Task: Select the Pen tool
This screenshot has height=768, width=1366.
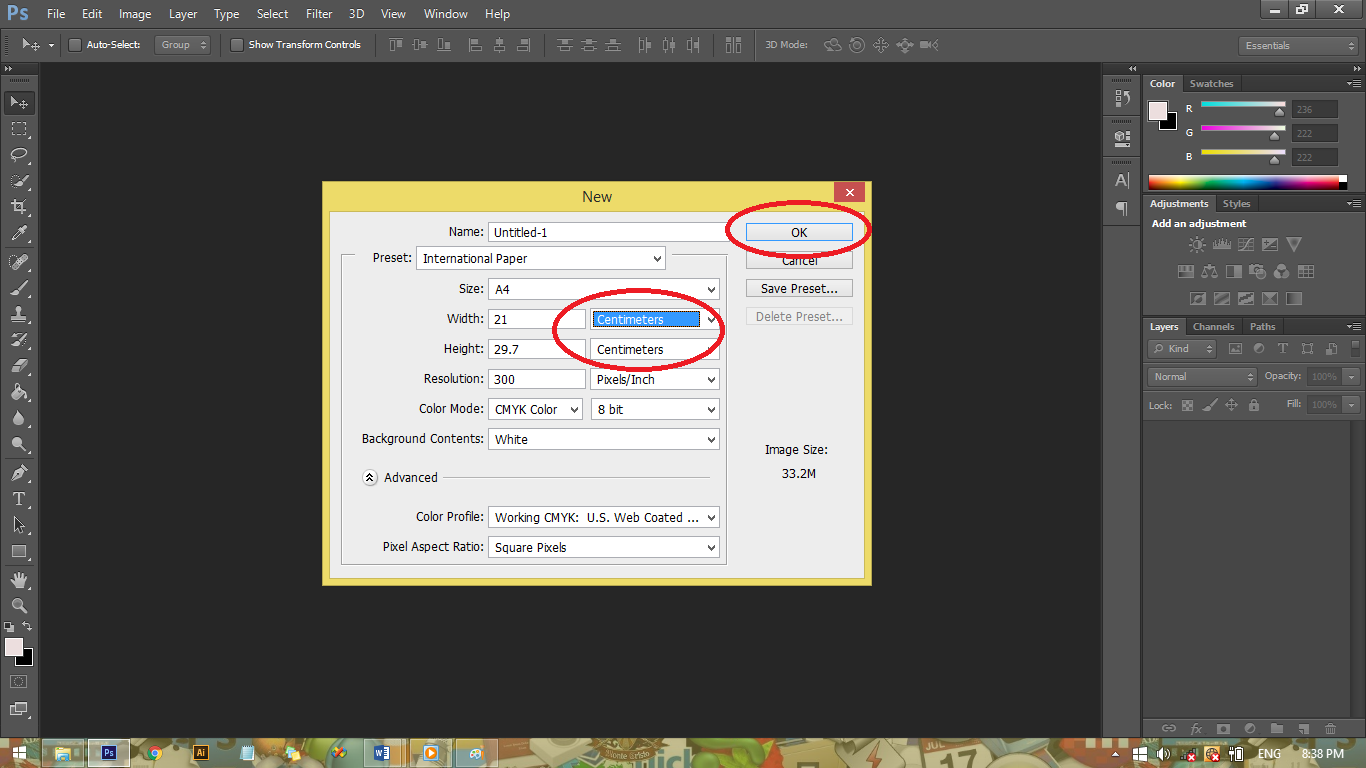Action: point(19,472)
